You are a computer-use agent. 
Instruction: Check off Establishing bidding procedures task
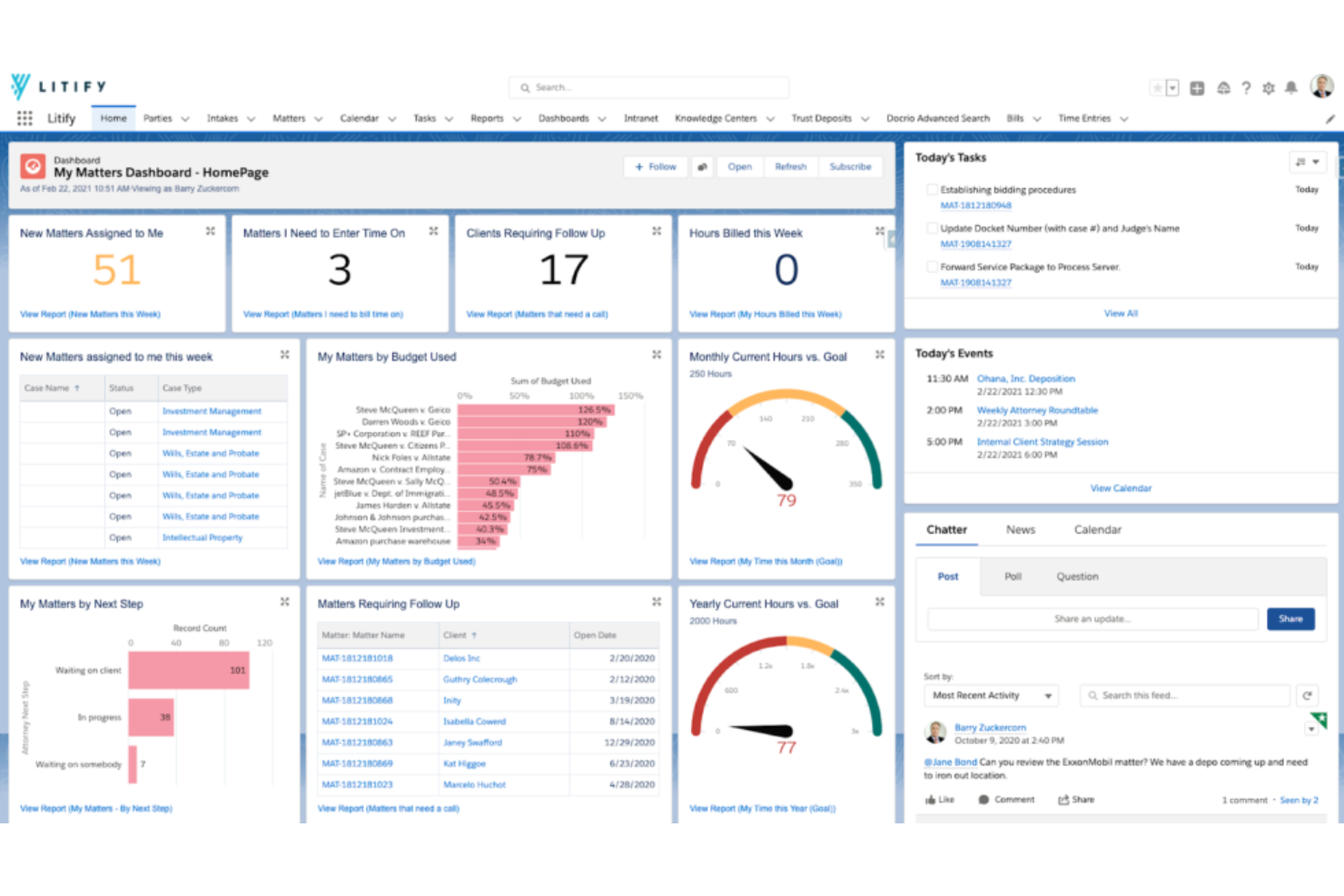tap(933, 189)
